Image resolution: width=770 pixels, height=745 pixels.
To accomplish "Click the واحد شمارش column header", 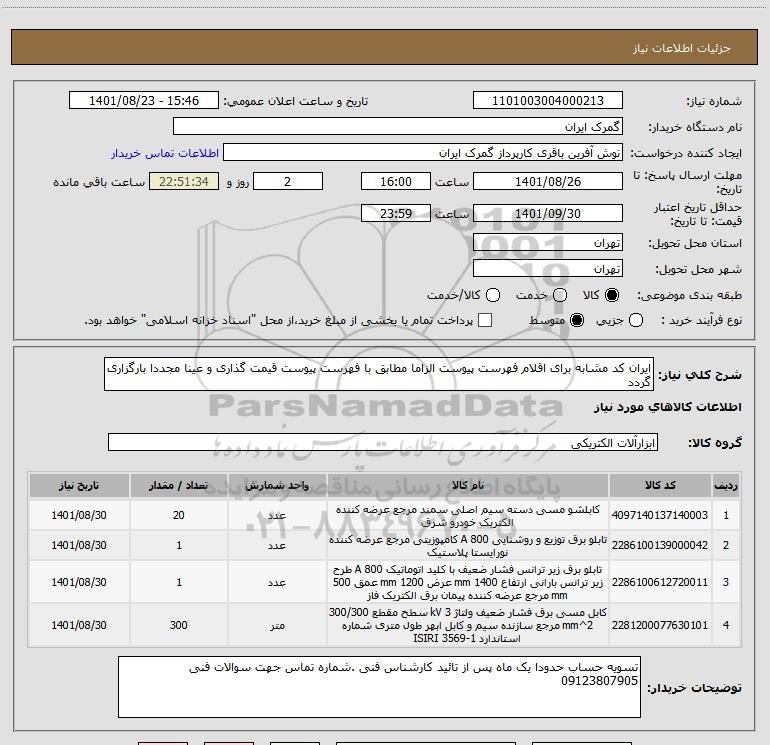I will (277, 485).
